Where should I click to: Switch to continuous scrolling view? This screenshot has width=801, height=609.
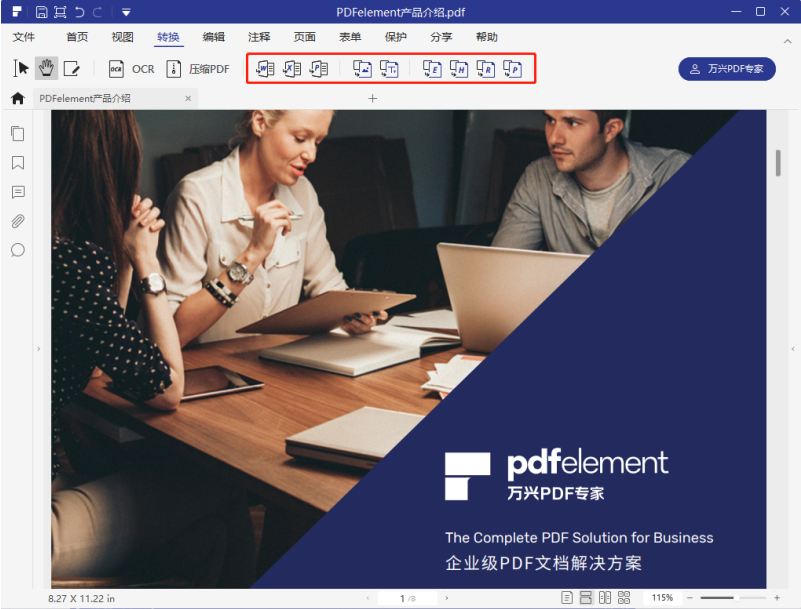[587, 597]
